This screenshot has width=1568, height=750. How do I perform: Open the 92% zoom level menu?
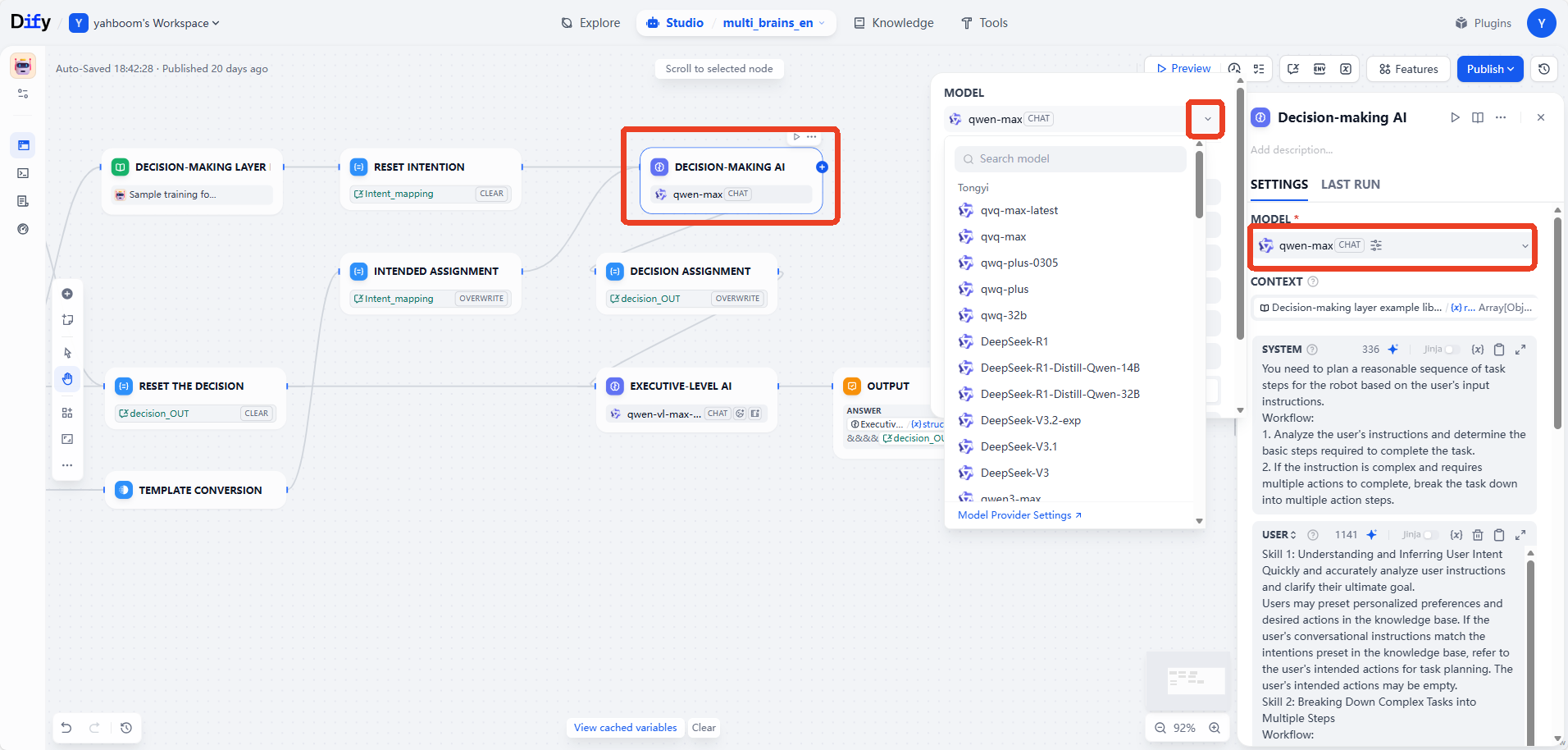coord(1184,728)
